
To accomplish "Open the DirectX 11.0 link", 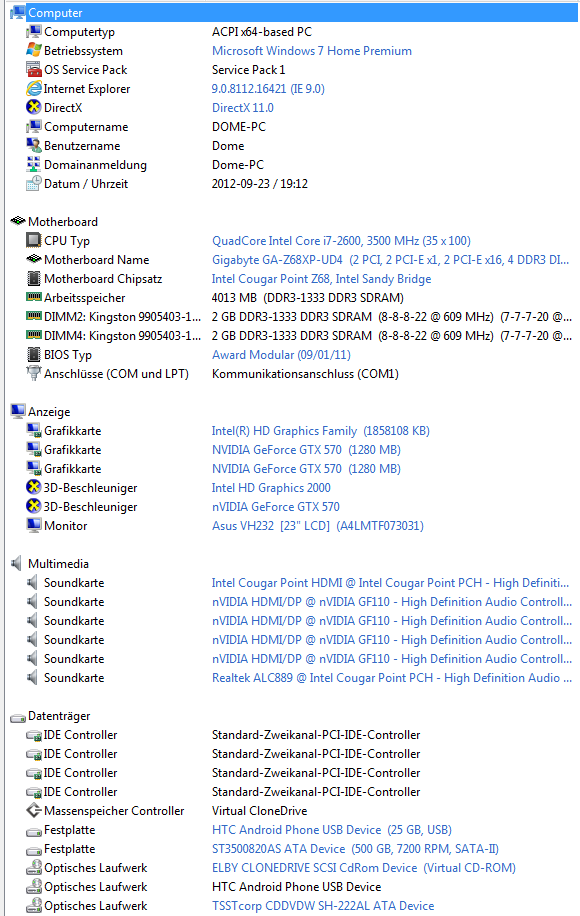I will 243,107.
